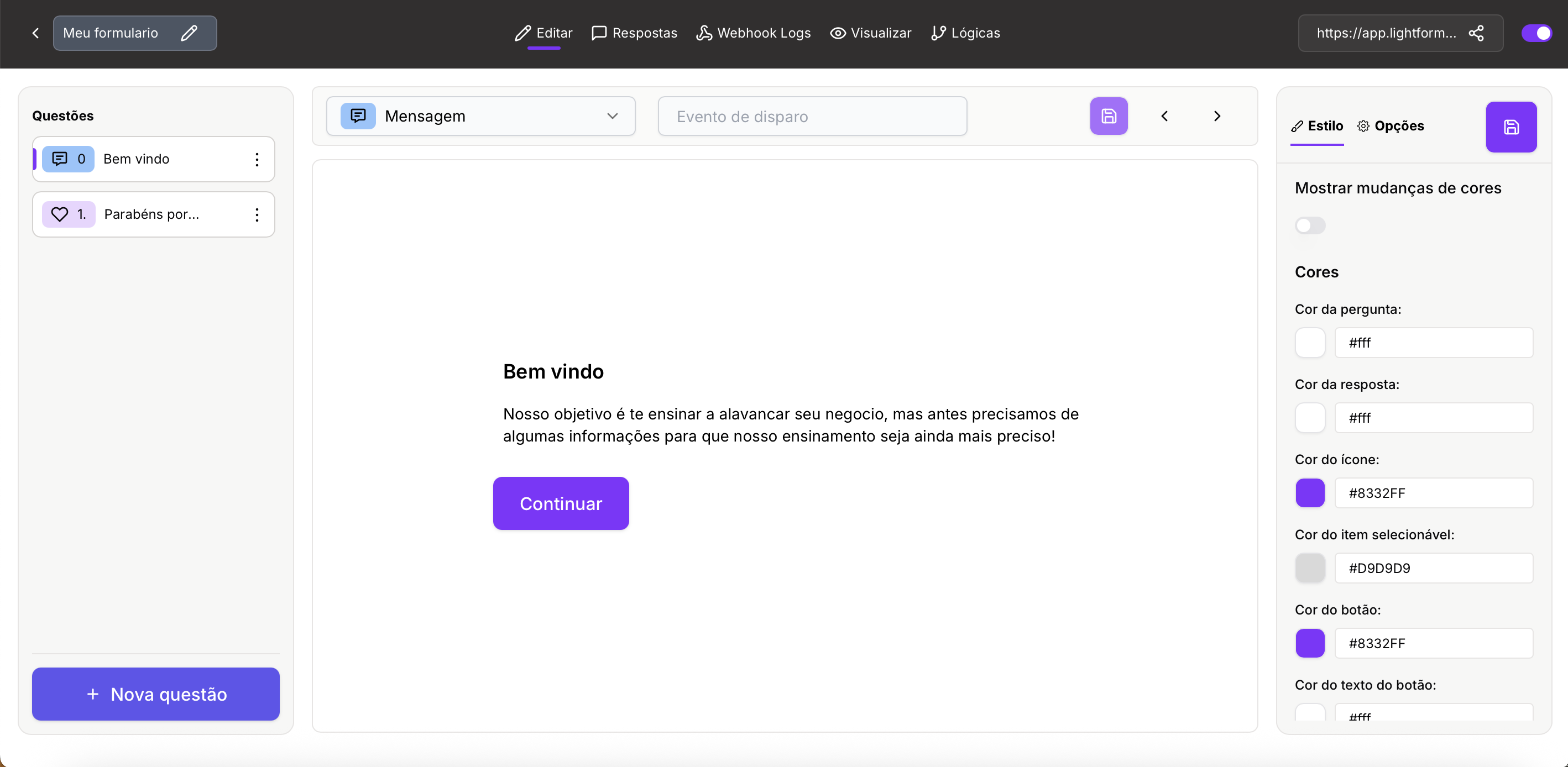The height and width of the screenshot is (767, 1568).
Task: Open the Webhook Logs tab
Action: point(754,33)
